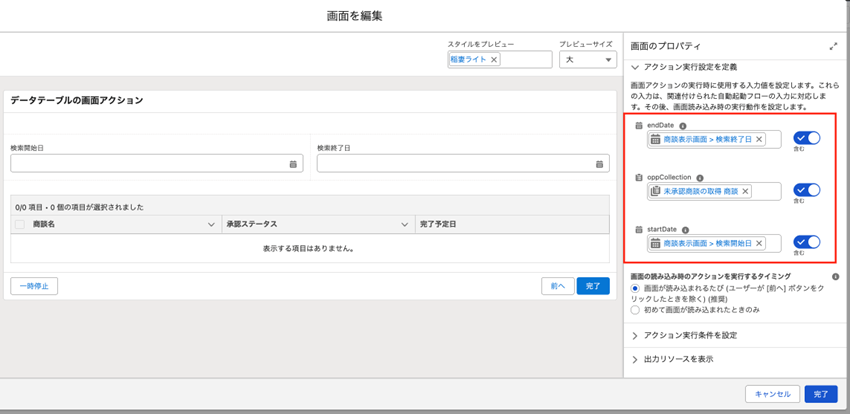Open calendar picker for 検索開始日 field
Viewport: 850px width, 414px height.
click(293, 163)
